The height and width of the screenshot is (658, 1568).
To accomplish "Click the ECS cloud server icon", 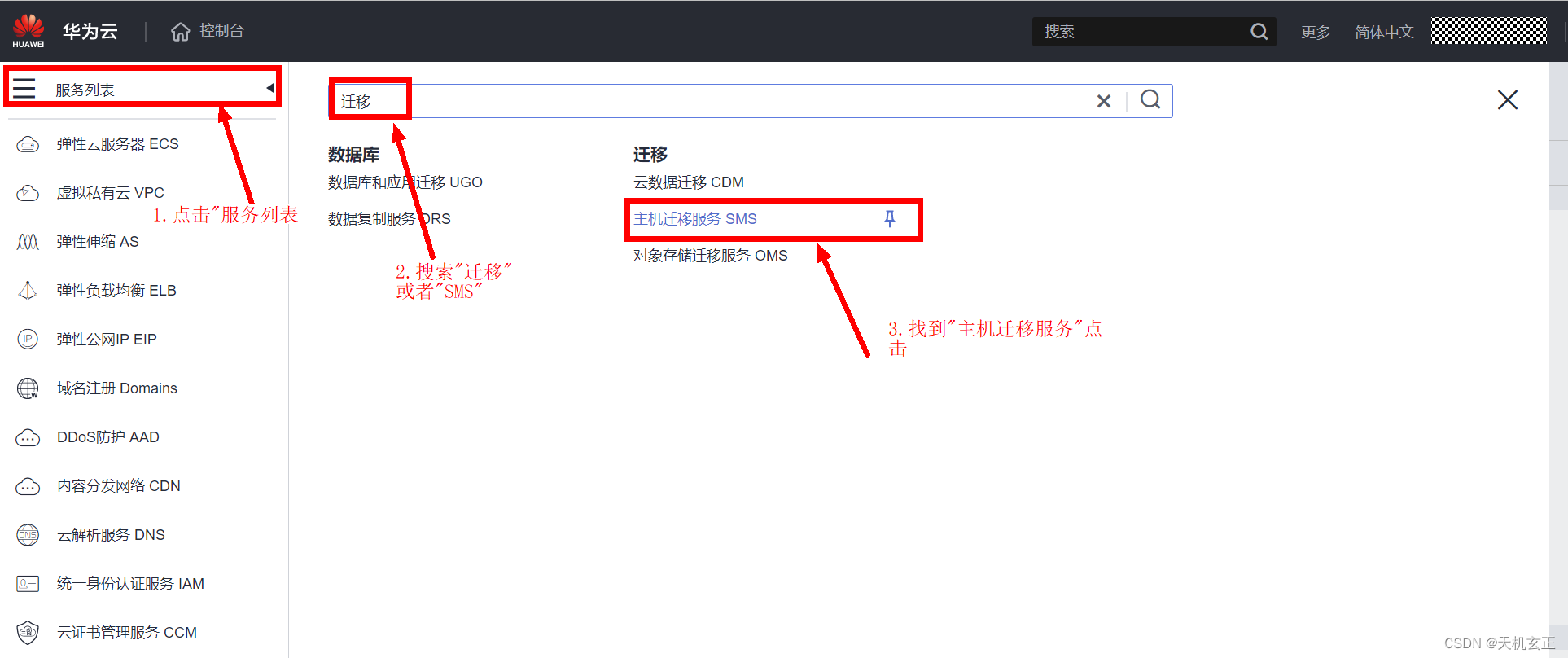I will coord(28,144).
